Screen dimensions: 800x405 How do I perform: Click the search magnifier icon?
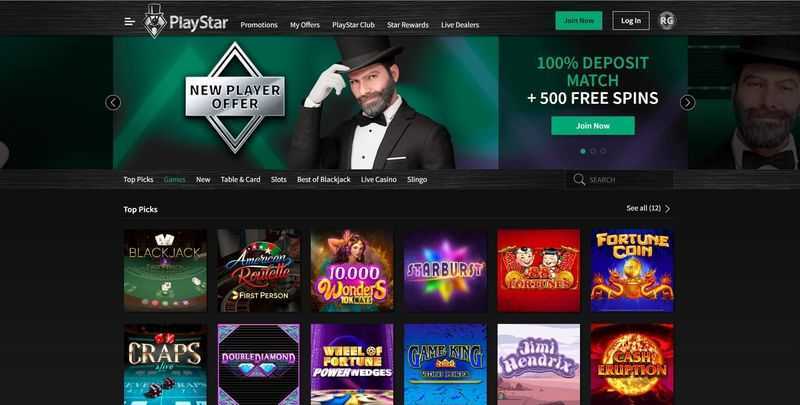point(579,180)
